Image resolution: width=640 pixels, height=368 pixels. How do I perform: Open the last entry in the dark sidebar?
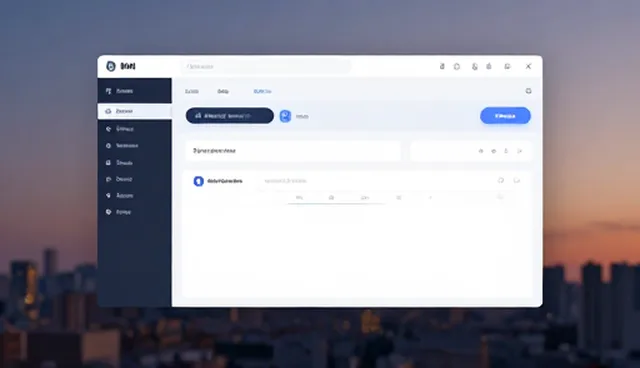(135, 212)
